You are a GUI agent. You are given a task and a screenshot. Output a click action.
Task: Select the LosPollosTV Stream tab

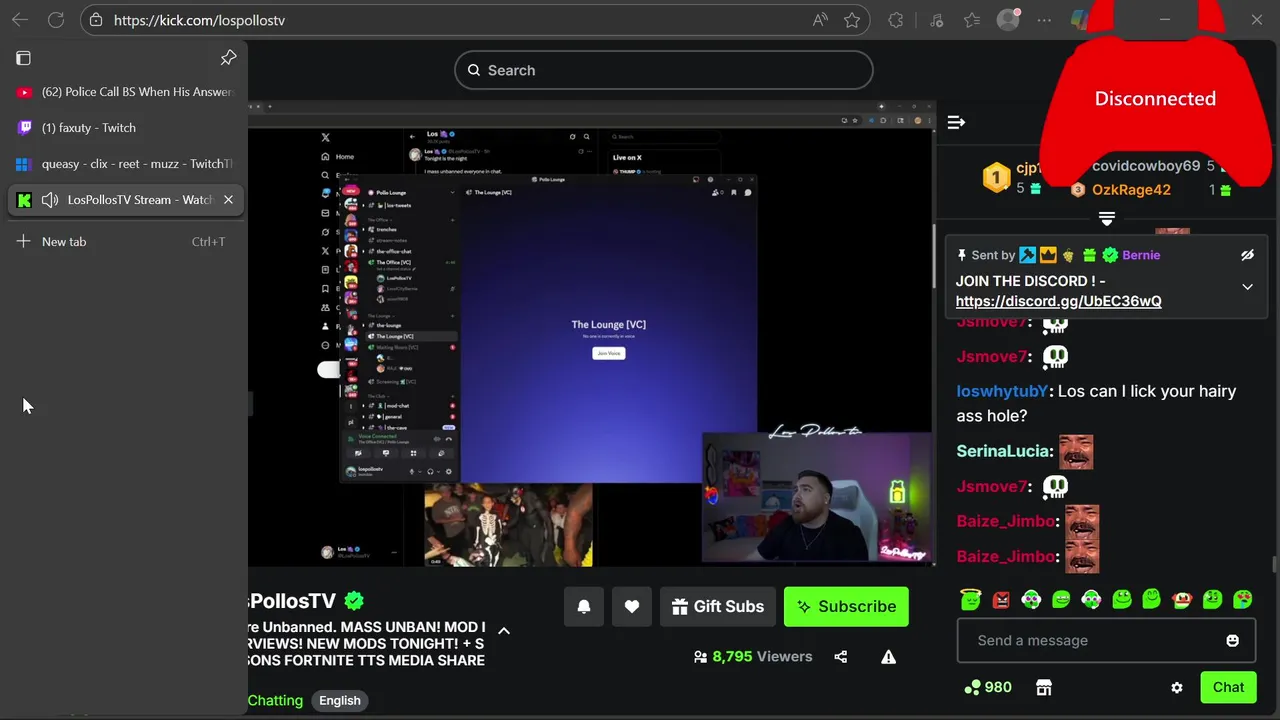pos(124,200)
